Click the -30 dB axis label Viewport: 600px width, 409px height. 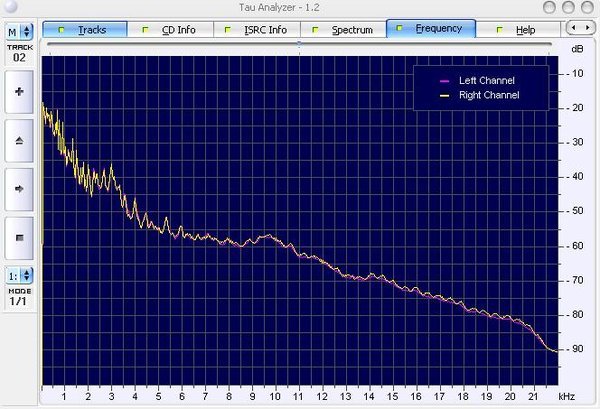point(575,142)
